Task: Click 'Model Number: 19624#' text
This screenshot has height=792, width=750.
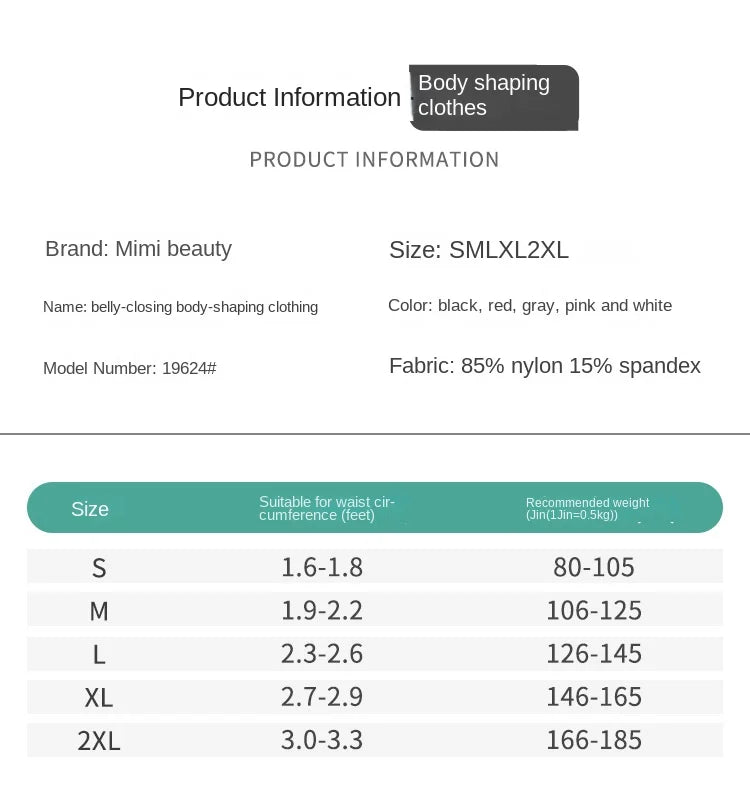Action: pos(130,368)
